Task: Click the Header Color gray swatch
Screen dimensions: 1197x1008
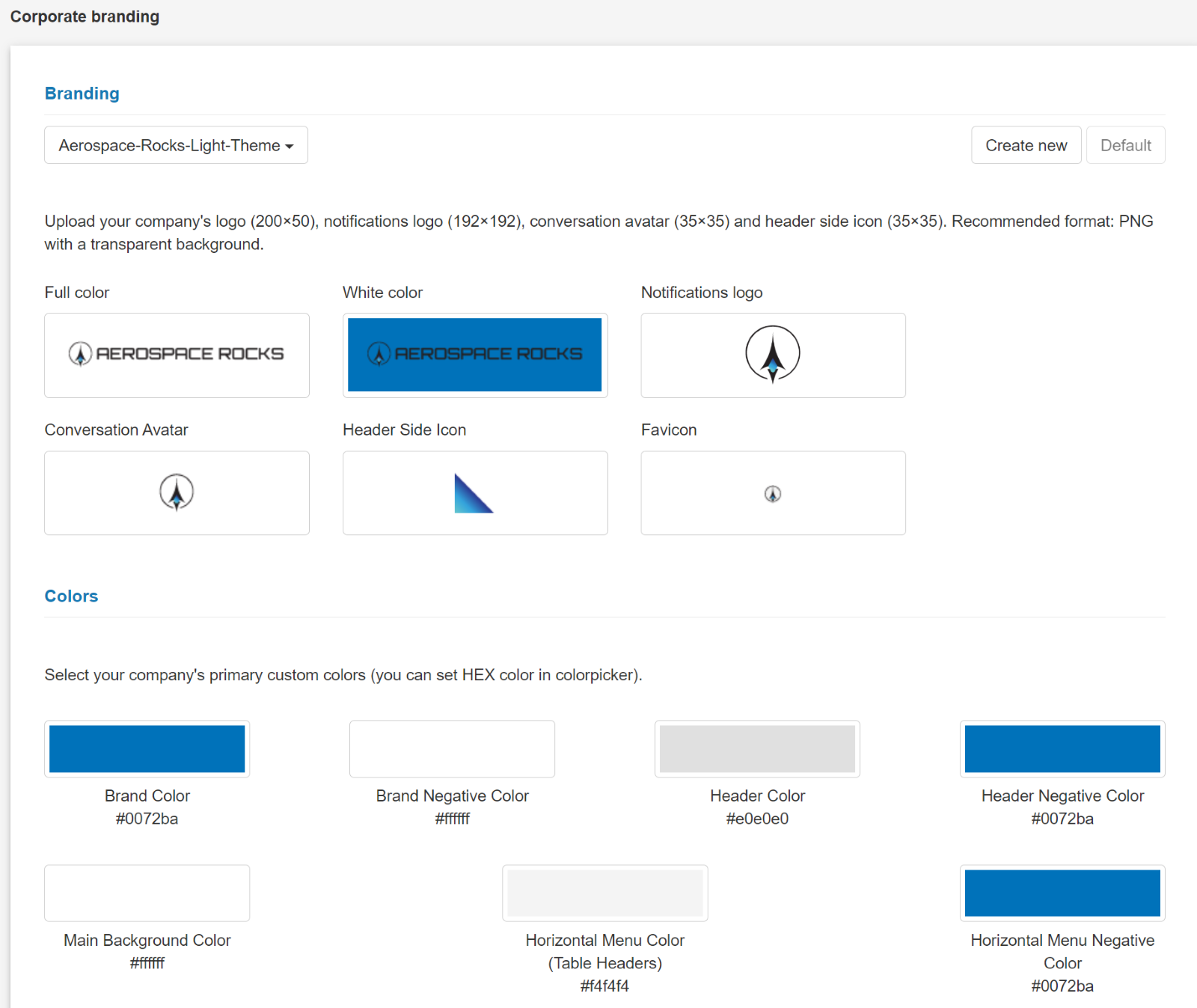Action: (756, 748)
